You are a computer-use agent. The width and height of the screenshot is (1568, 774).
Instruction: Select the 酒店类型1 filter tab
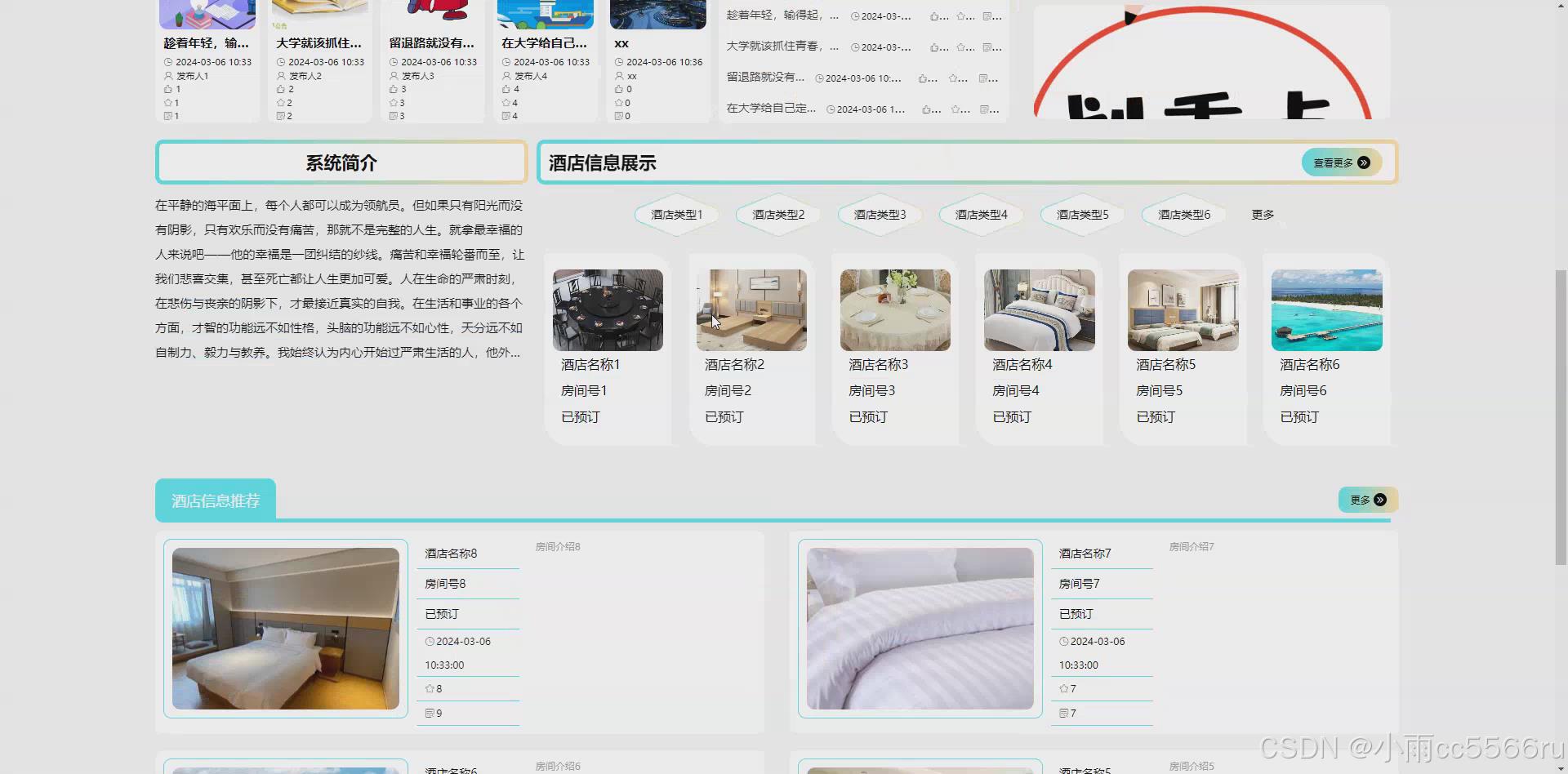click(676, 214)
